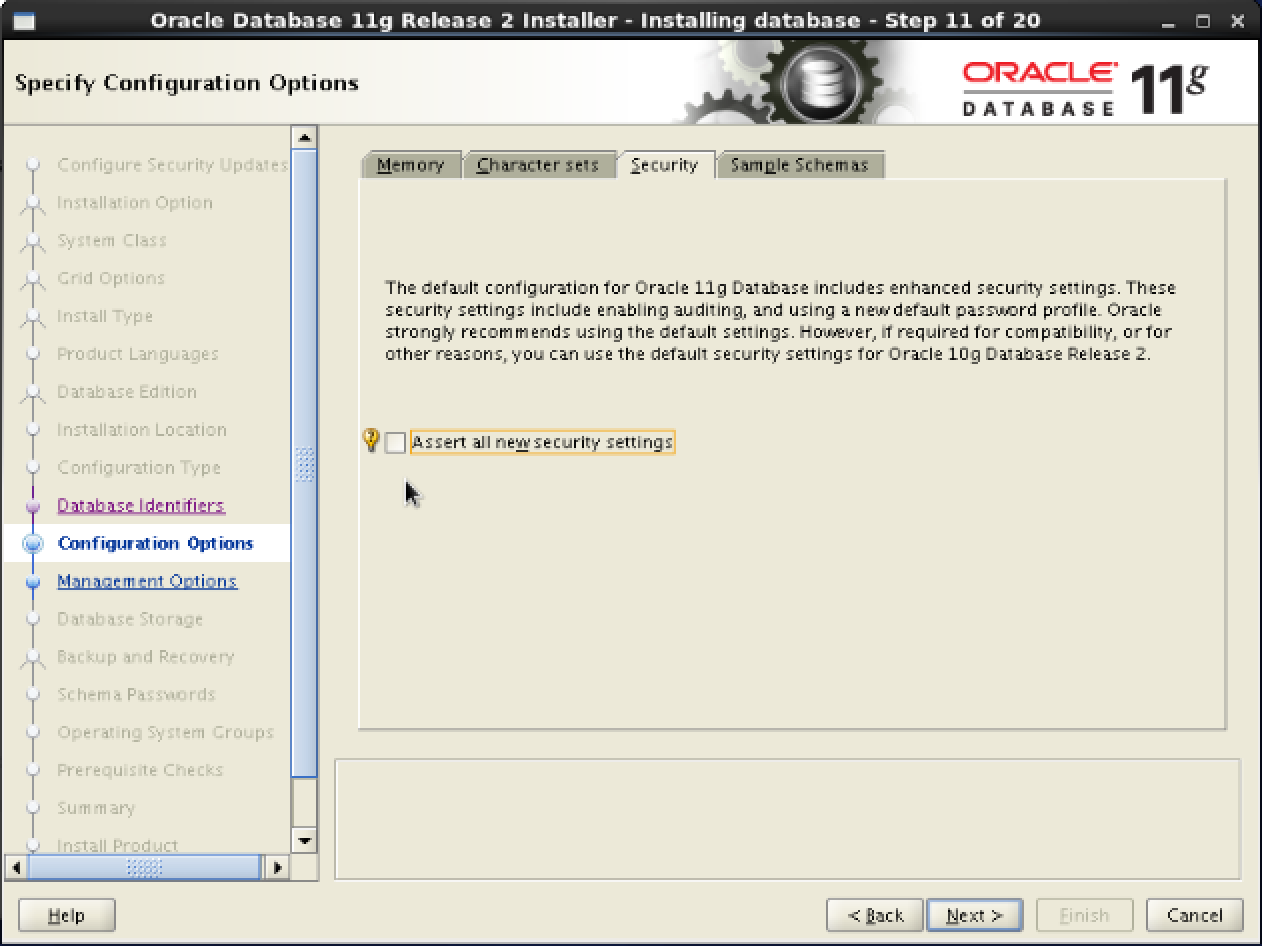Viewport: 1262px width, 946px height.
Task: Open the Character sets tab
Action: coord(538,165)
